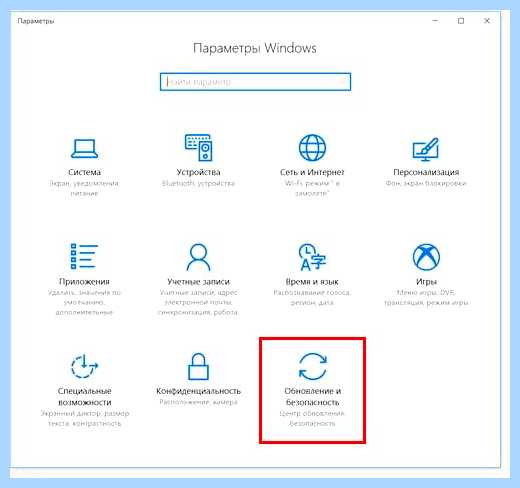Image resolution: width=520 pixels, height=488 pixels.
Task: Open the Система laptop icon
Action: pyautogui.click(x=84, y=149)
